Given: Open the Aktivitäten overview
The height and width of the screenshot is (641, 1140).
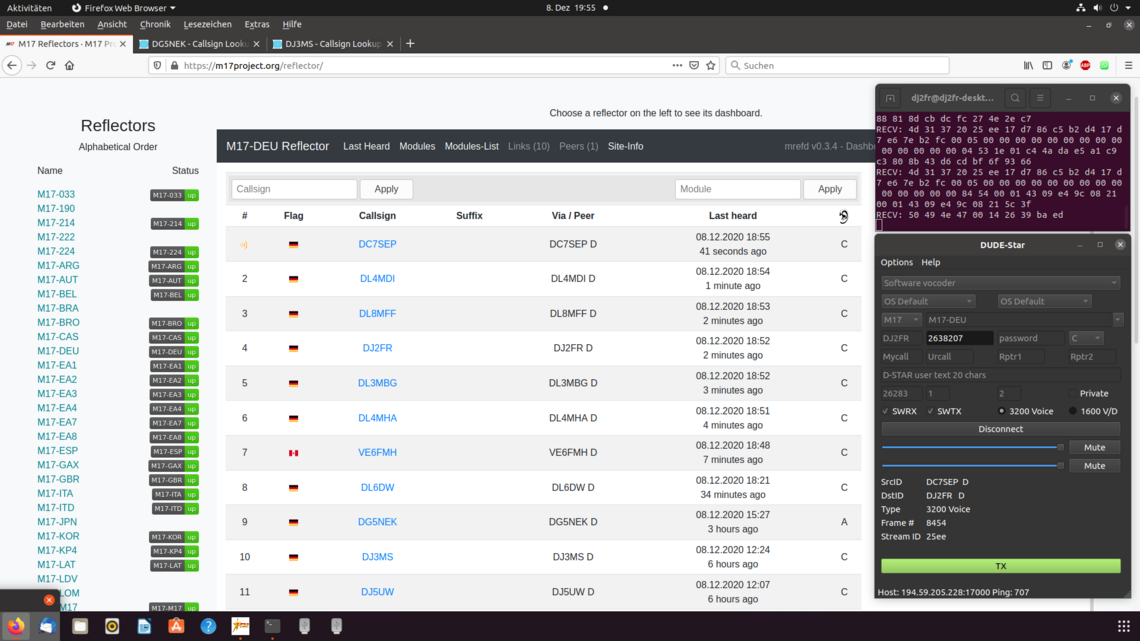Looking at the screenshot, I should point(30,8).
